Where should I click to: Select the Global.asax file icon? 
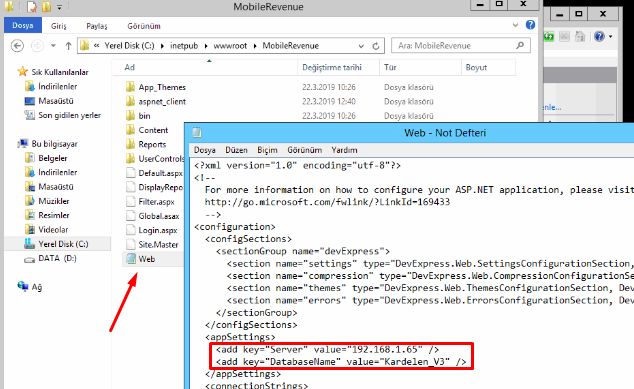point(130,216)
